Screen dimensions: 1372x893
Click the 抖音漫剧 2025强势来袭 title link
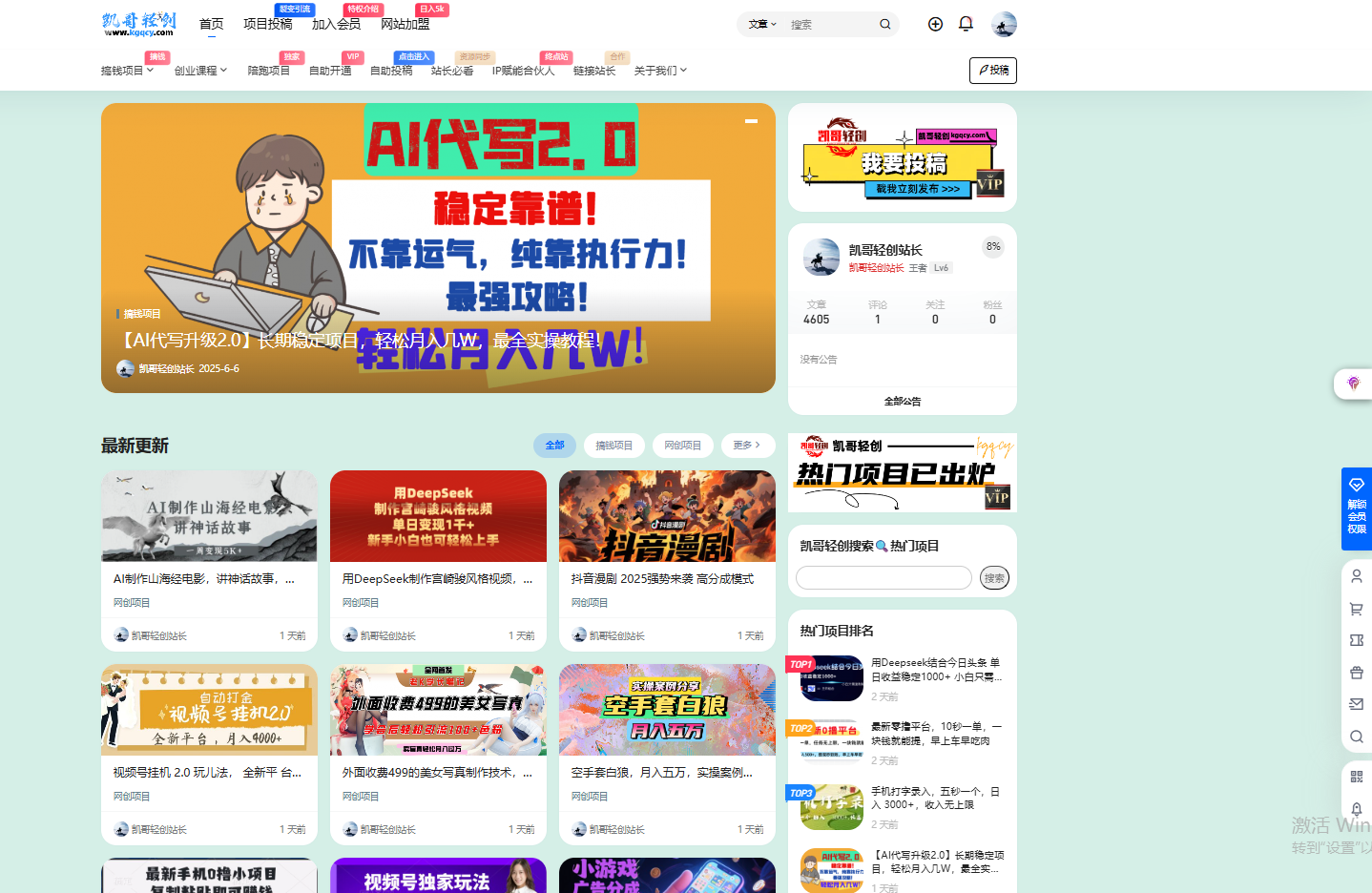tap(662, 579)
